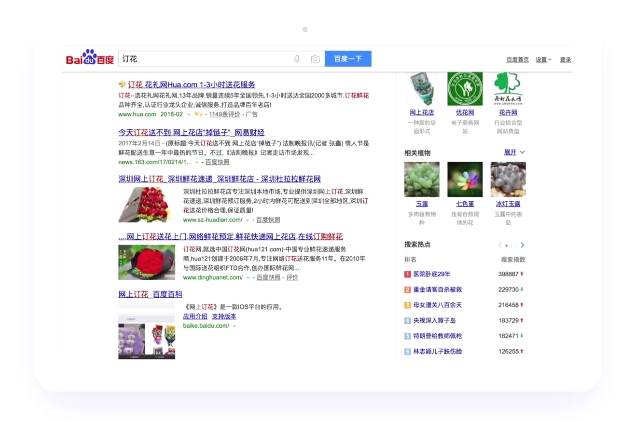Open the number 1 ranked trending topic

tap(432, 274)
